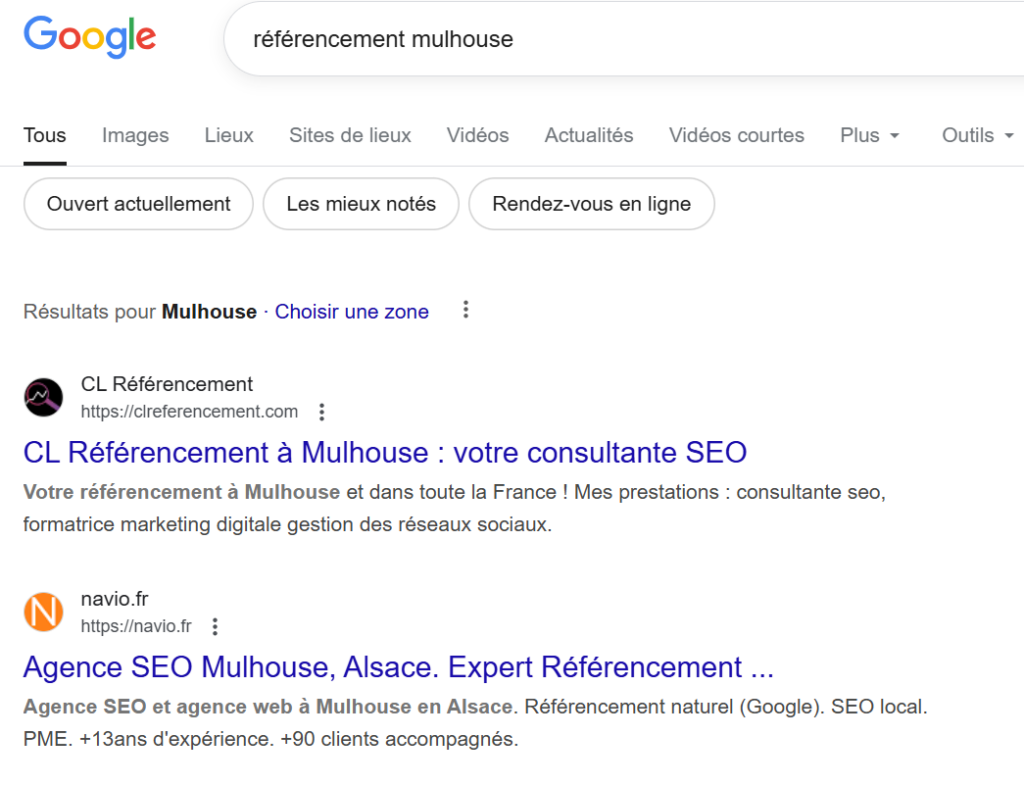The height and width of the screenshot is (785, 1024).
Task: Open three-dot menu beside navio.fr URL
Action: (214, 627)
